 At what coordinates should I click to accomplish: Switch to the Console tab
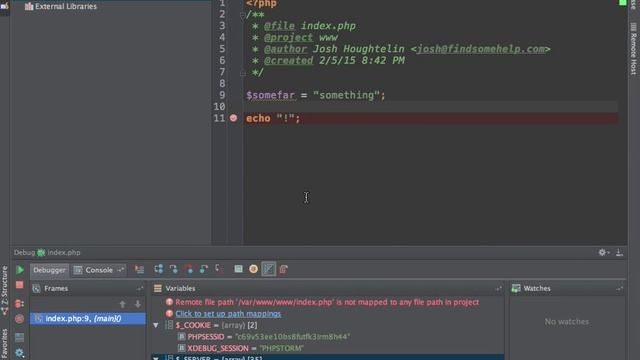pyautogui.click(x=99, y=270)
